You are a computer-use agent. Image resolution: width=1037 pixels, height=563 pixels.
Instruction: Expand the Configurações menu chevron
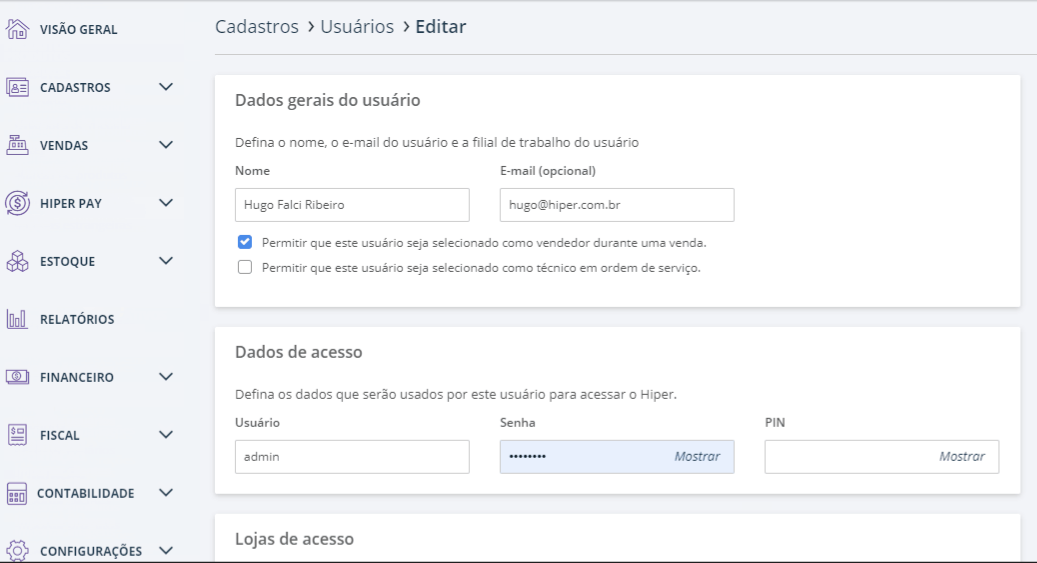166,550
